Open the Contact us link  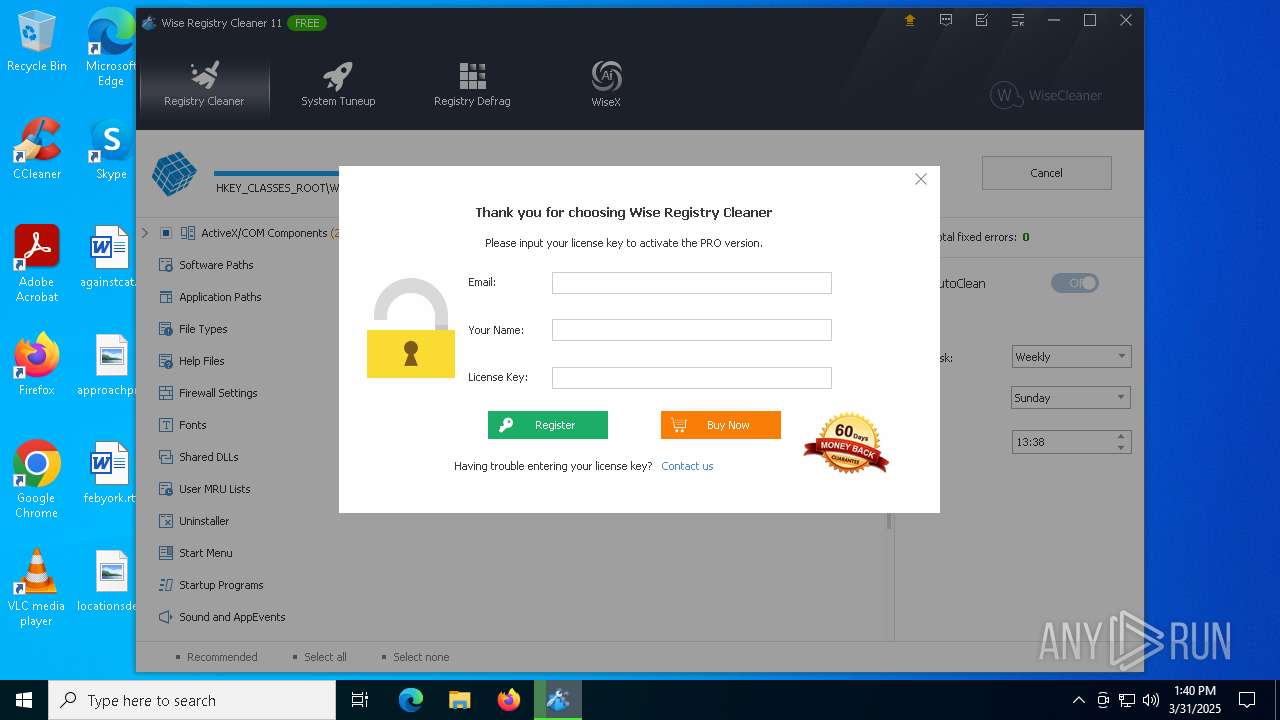tap(687, 466)
